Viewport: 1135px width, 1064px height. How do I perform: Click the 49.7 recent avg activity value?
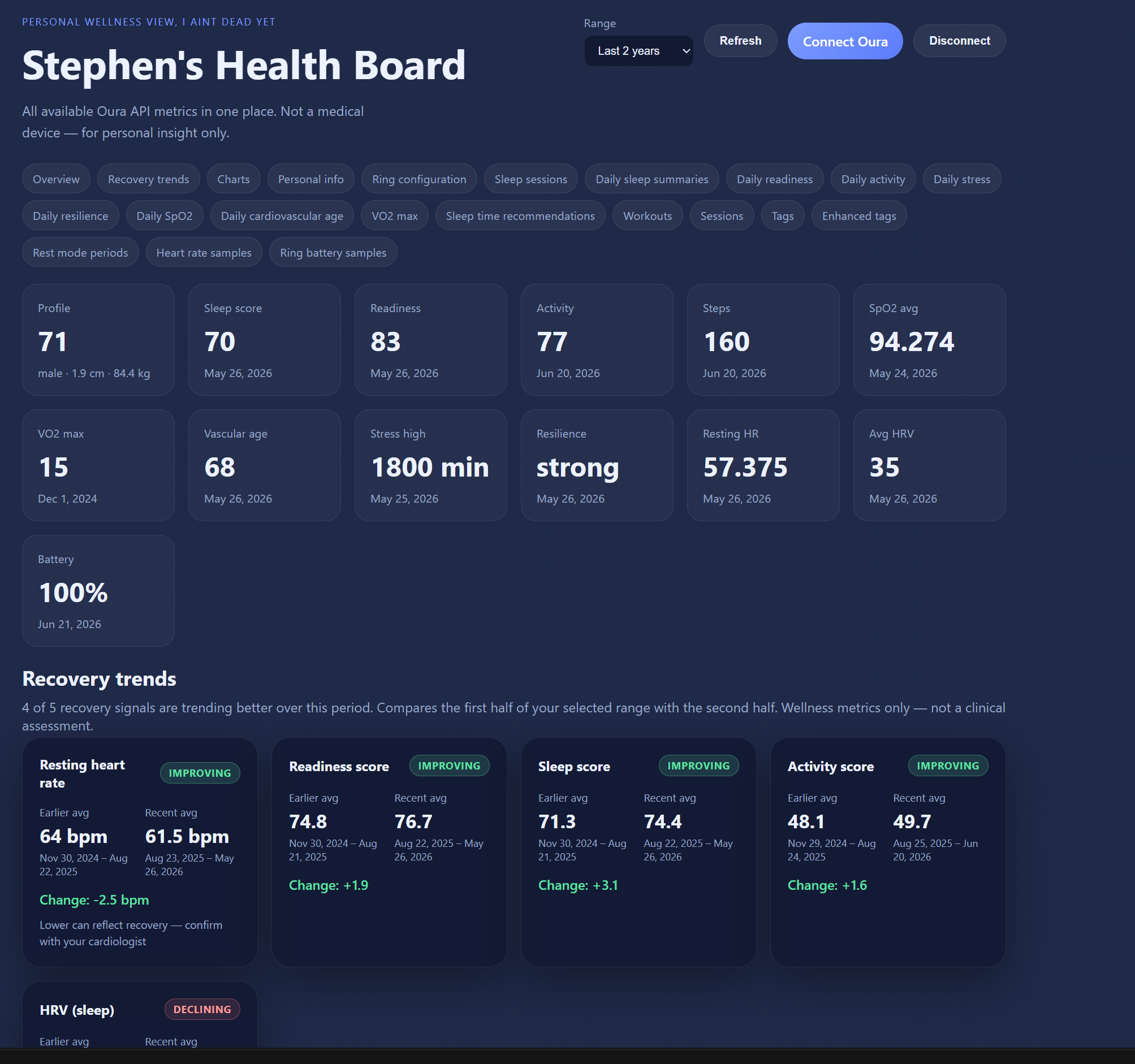point(912,821)
